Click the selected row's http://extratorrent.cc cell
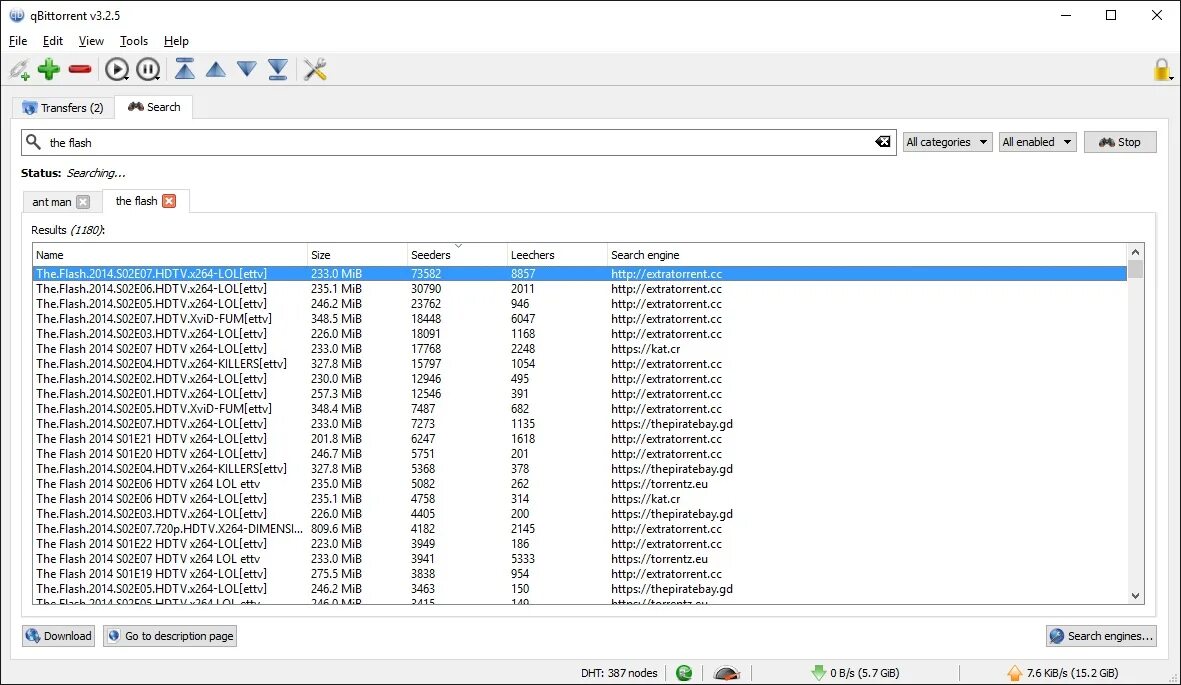This screenshot has width=1181, height=685. pos(666,274)
